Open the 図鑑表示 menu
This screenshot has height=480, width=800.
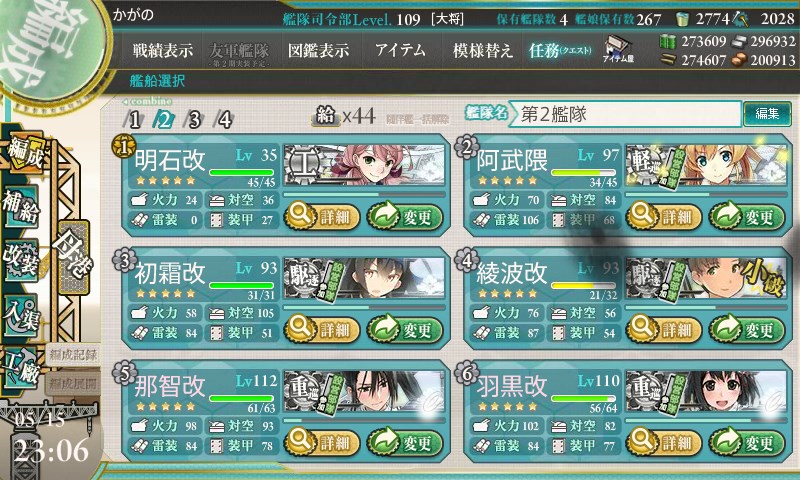coord(318,50)
